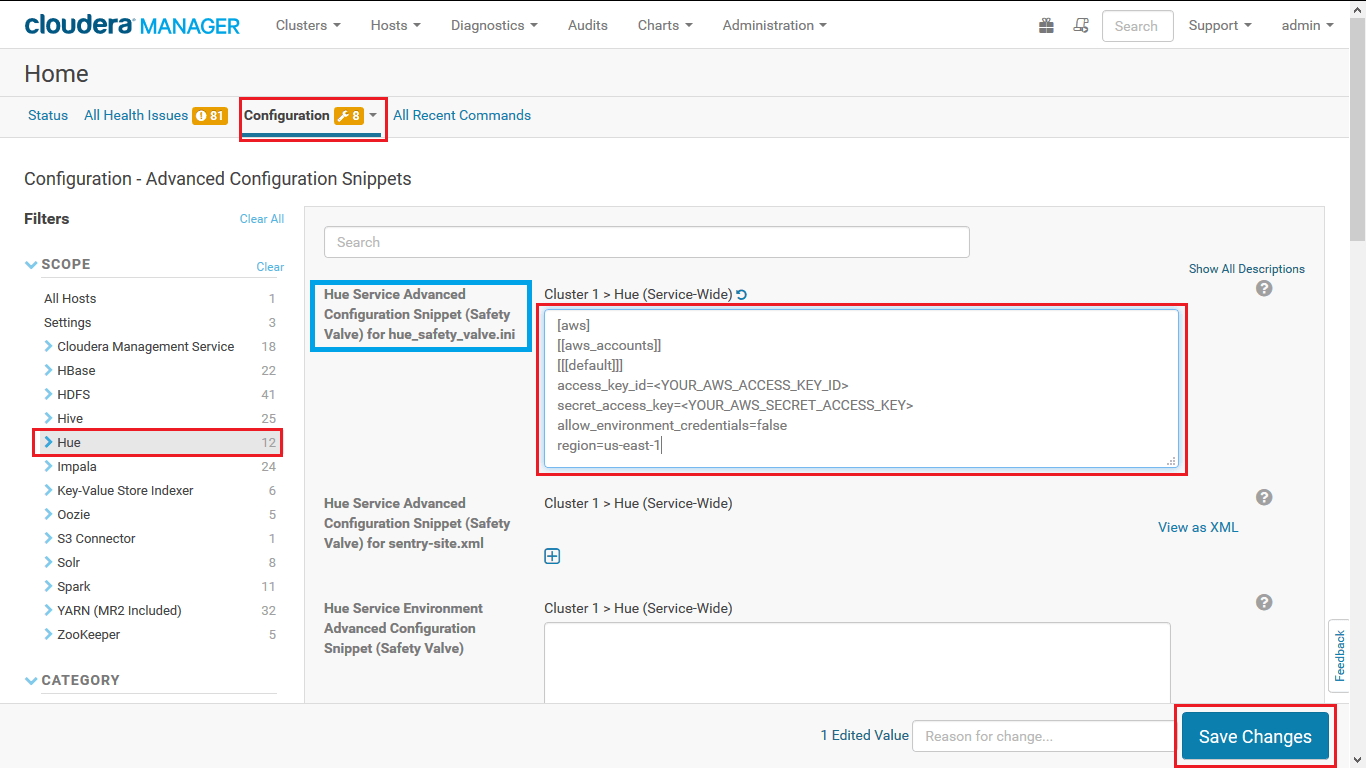Switch to All Health Issues tab
Screen dimensions: 1366x768
pos(136,116)
